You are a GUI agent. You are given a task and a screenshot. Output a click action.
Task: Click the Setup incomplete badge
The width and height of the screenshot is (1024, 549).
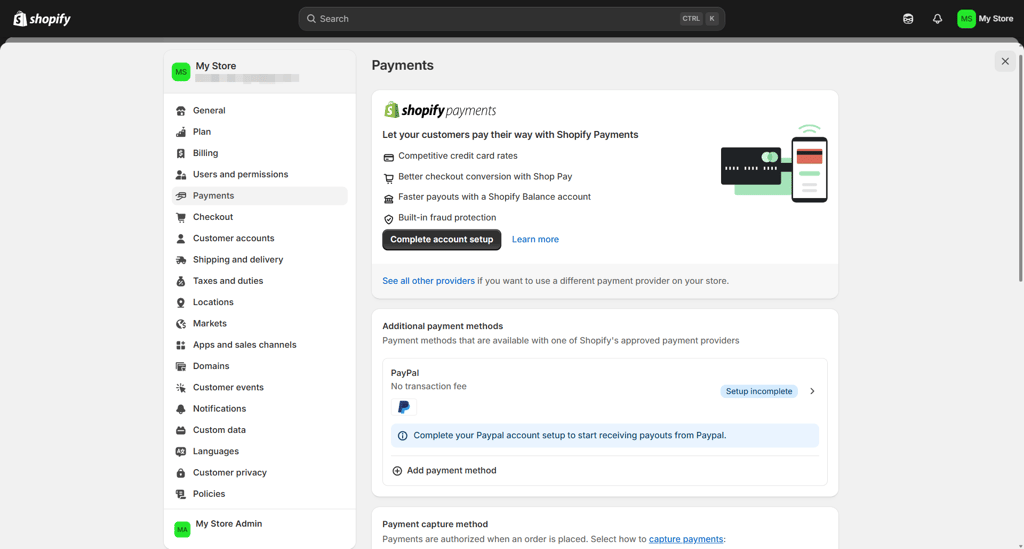(759, 391)
